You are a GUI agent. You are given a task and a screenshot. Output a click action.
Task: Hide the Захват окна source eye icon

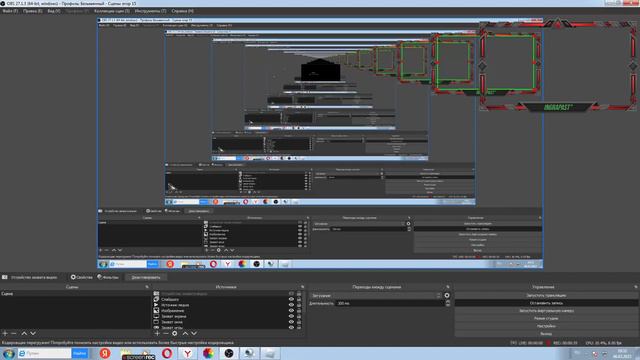(291, 322)
